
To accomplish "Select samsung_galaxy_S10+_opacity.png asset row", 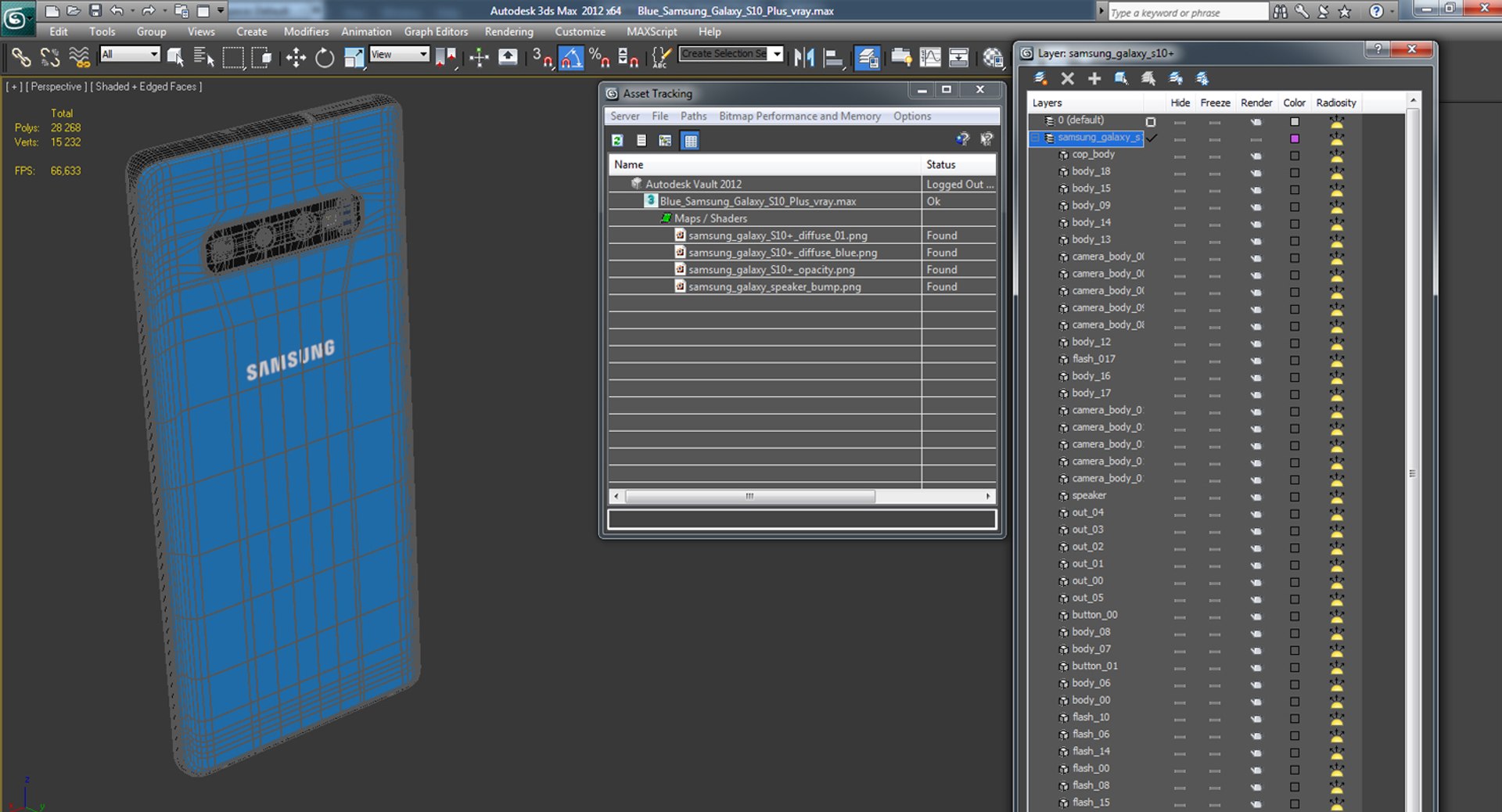I will 802,270.
